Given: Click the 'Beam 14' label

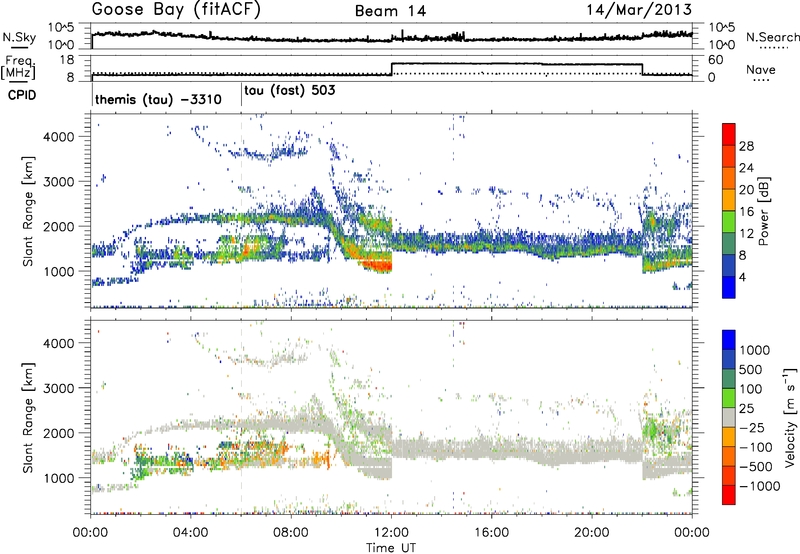Looking at the screenshot, I should click(x=390, y=11).
